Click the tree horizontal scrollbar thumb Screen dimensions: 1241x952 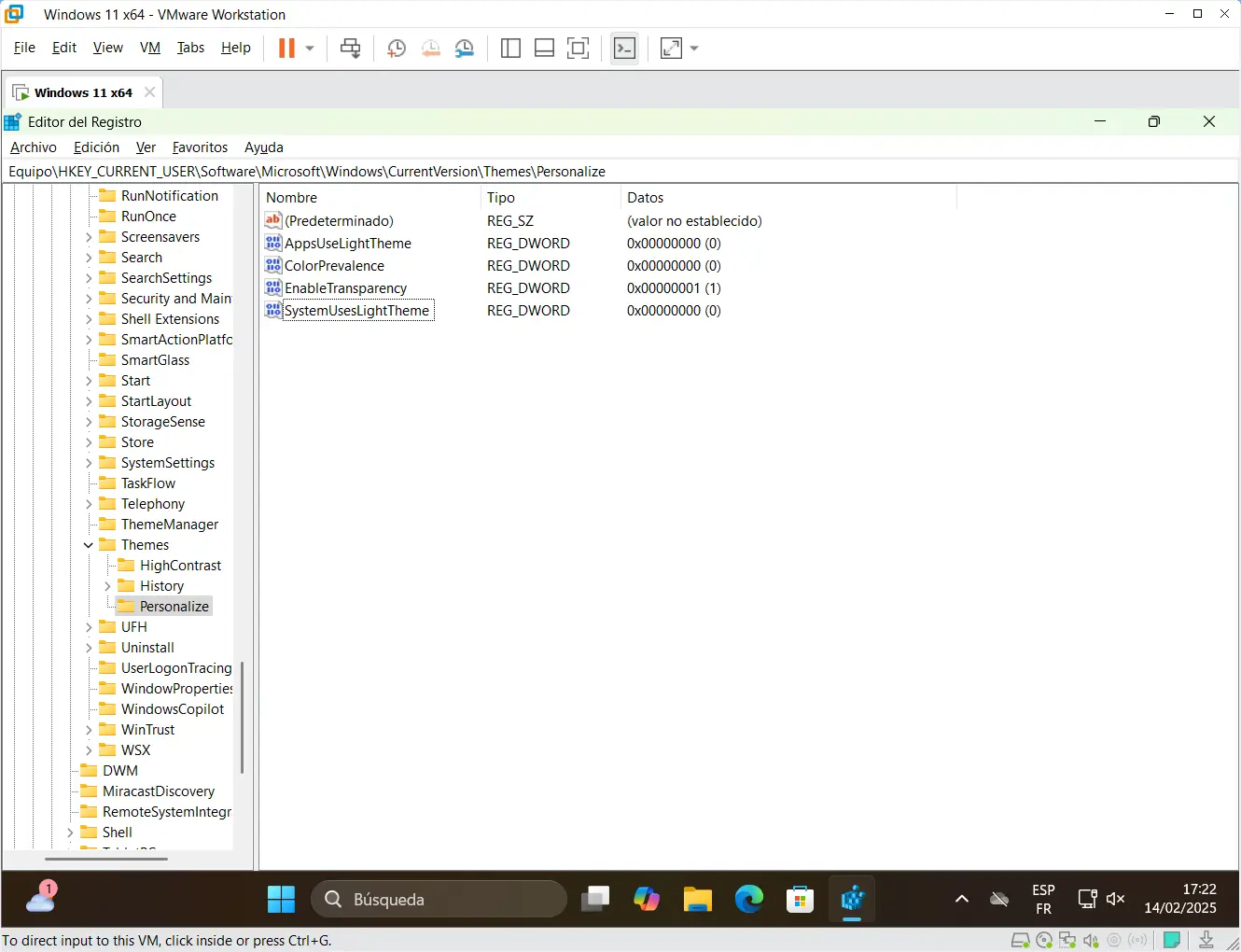coord(106,859)
